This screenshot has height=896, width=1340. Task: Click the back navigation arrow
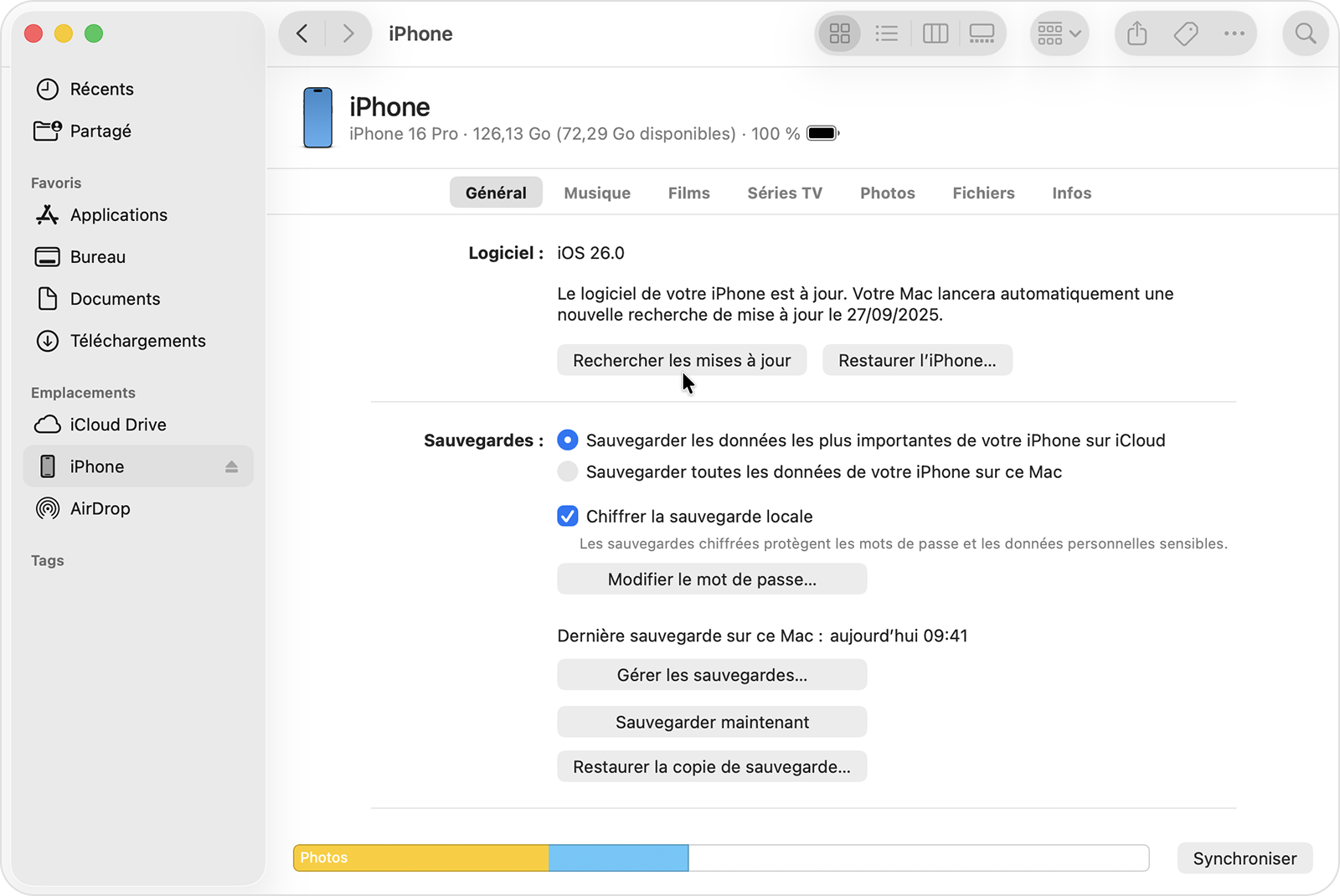[301, 33]
